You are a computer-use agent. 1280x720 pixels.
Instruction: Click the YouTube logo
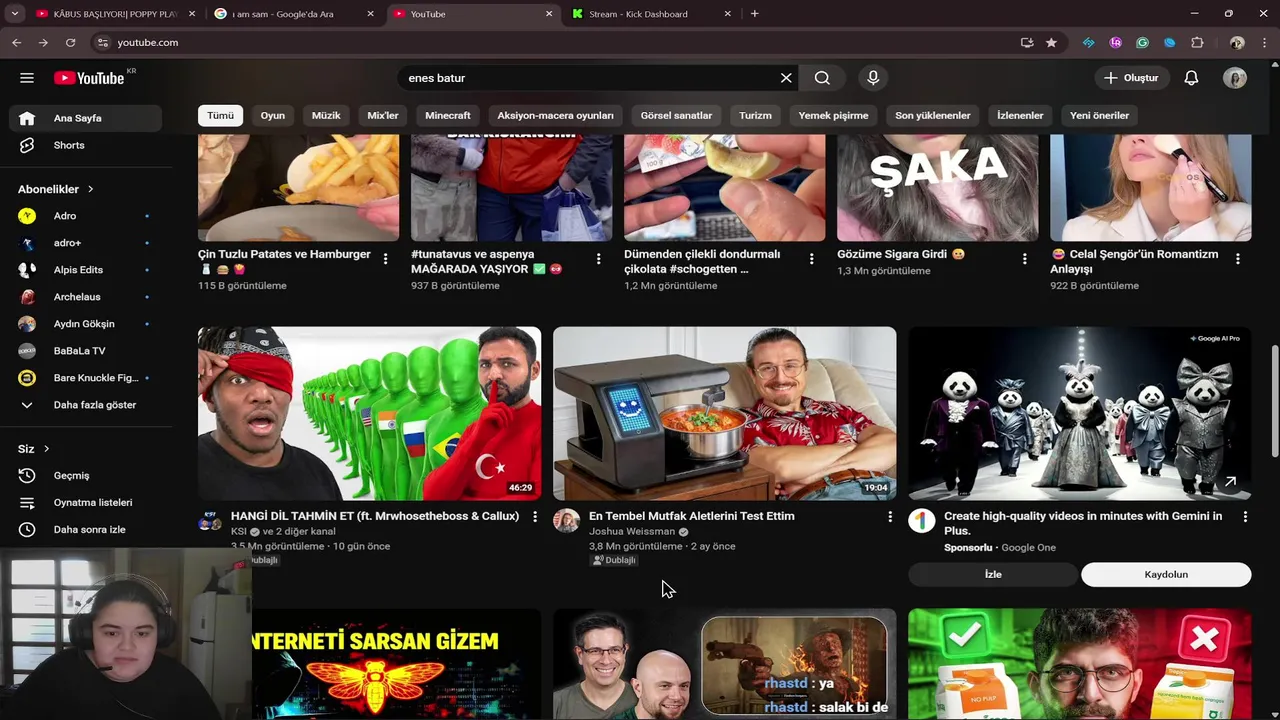coord(89,78)
